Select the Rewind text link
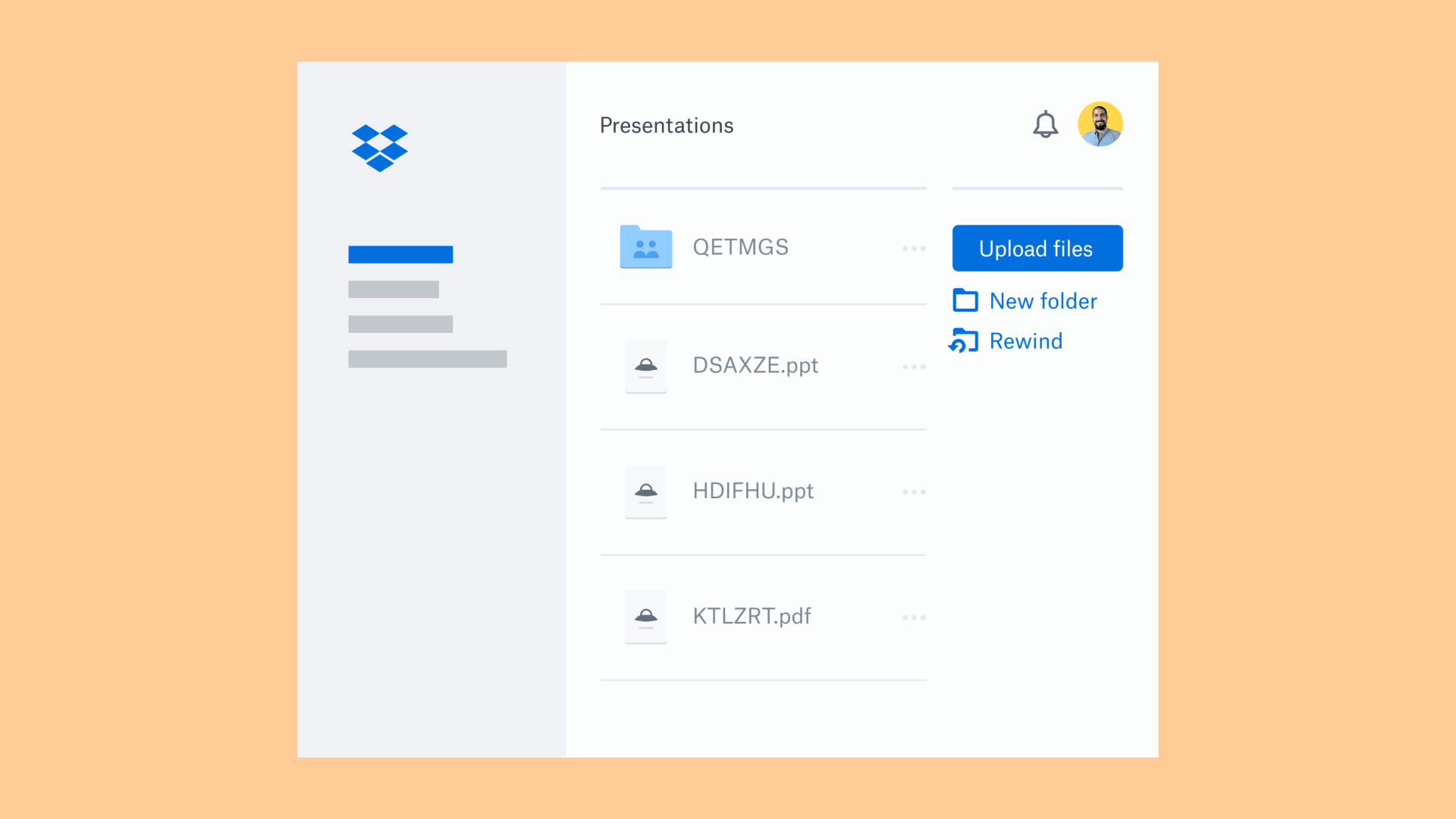Screen dimensions: 1456x819 coord(1025,341)
